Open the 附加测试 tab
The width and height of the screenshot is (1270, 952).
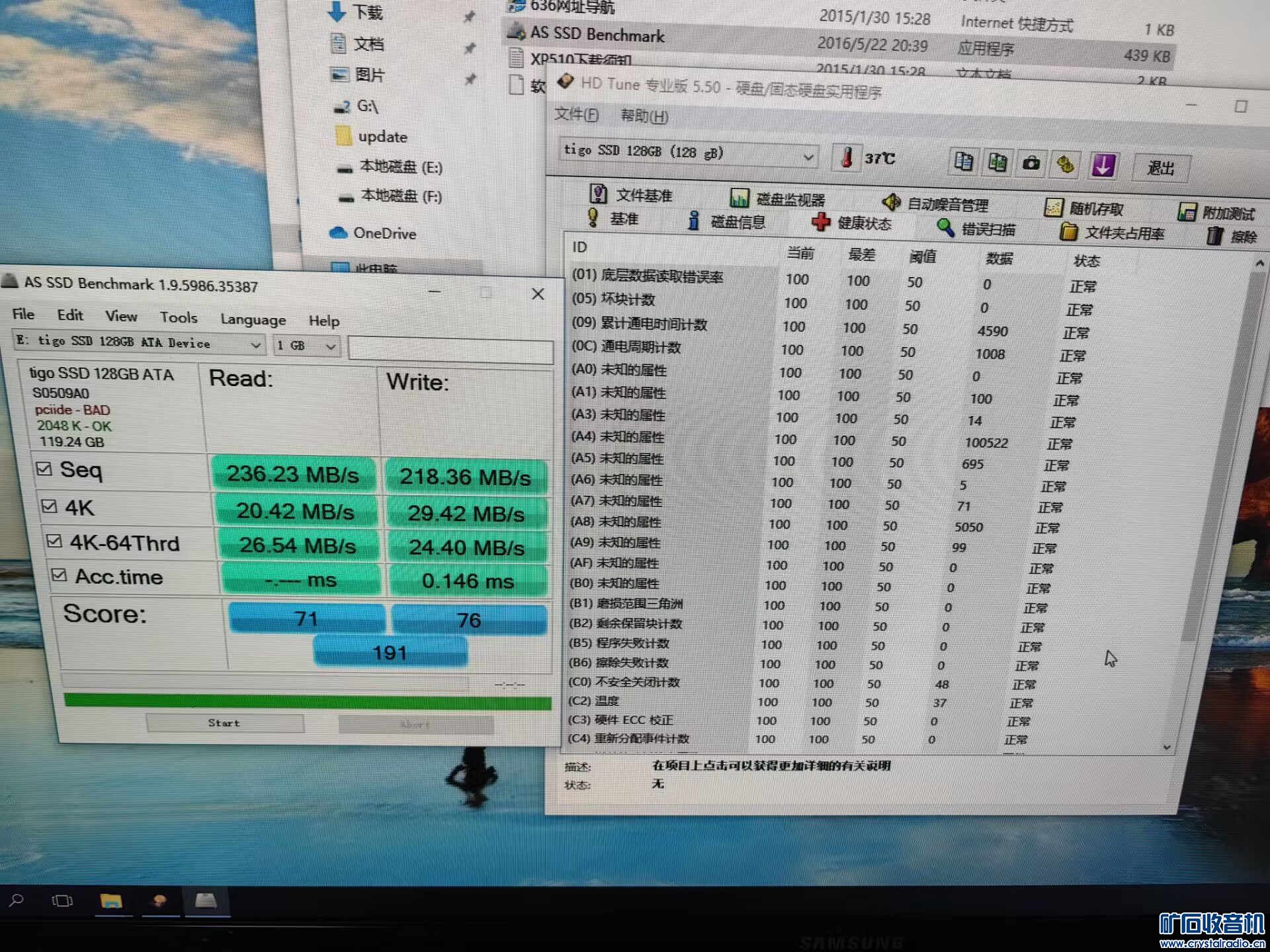[1216, 212]
